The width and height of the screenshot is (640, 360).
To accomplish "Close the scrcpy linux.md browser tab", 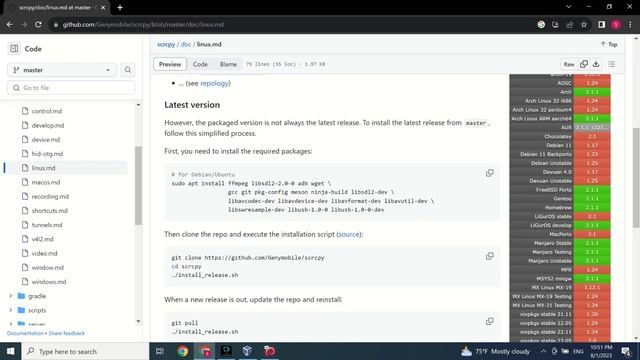I will [103, 7].
